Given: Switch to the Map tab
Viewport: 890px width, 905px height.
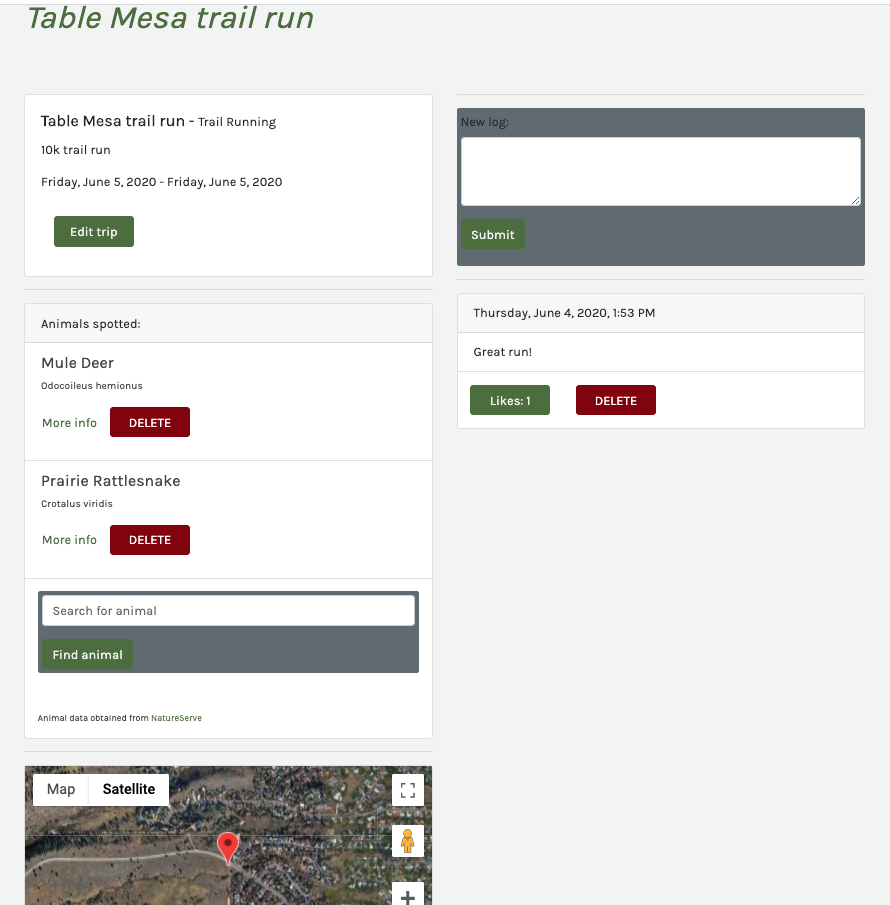Looking at the screenshot, I should [x=59, y=789].
